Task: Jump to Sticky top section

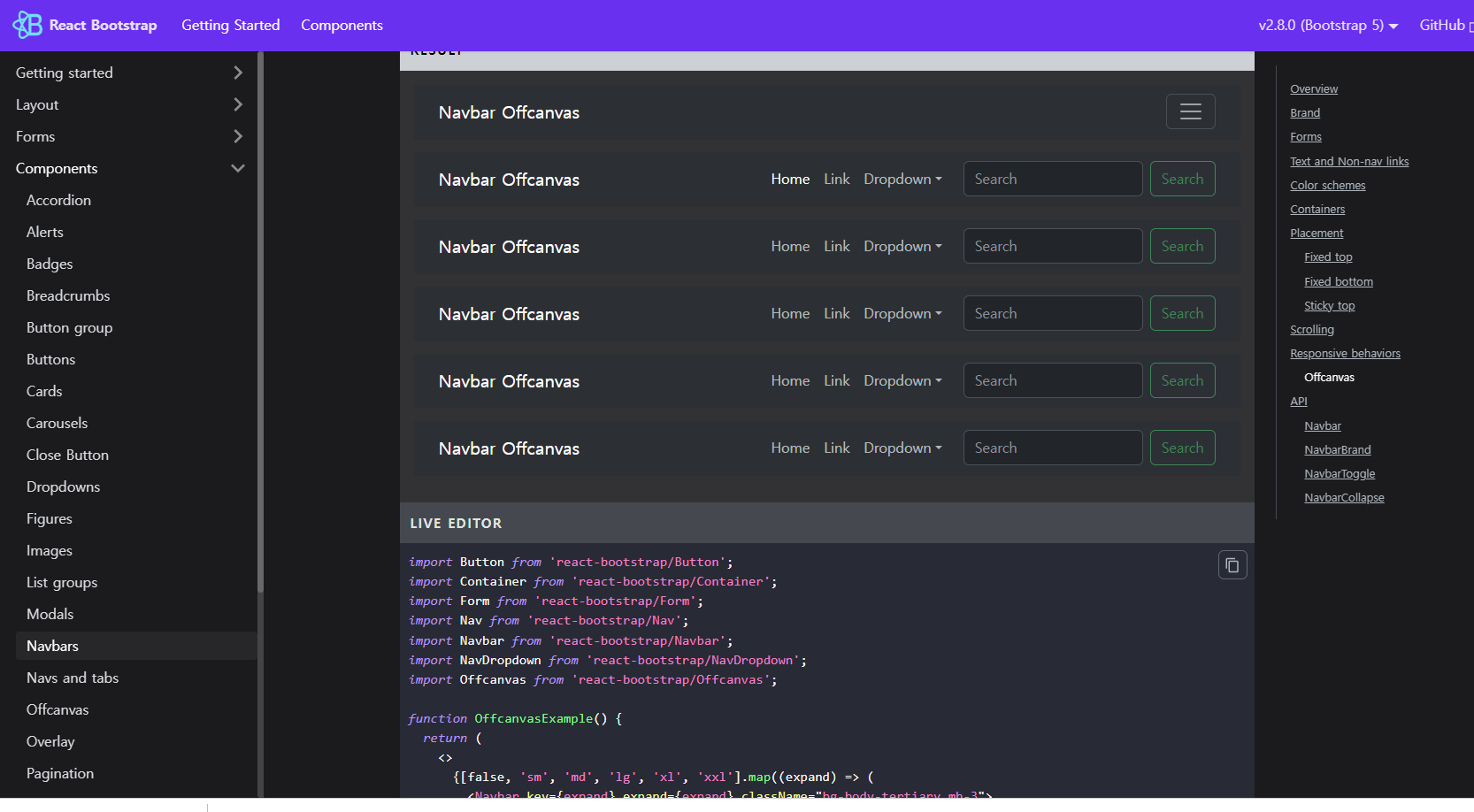Action: (x=1329, y=305)
